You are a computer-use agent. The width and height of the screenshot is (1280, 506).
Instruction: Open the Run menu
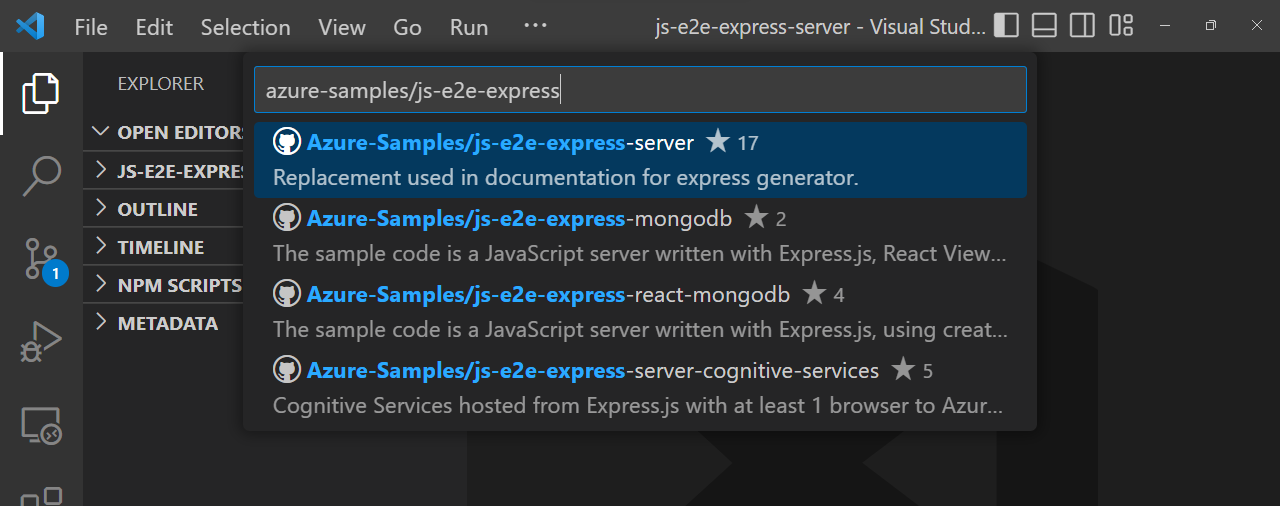[469, 27]
